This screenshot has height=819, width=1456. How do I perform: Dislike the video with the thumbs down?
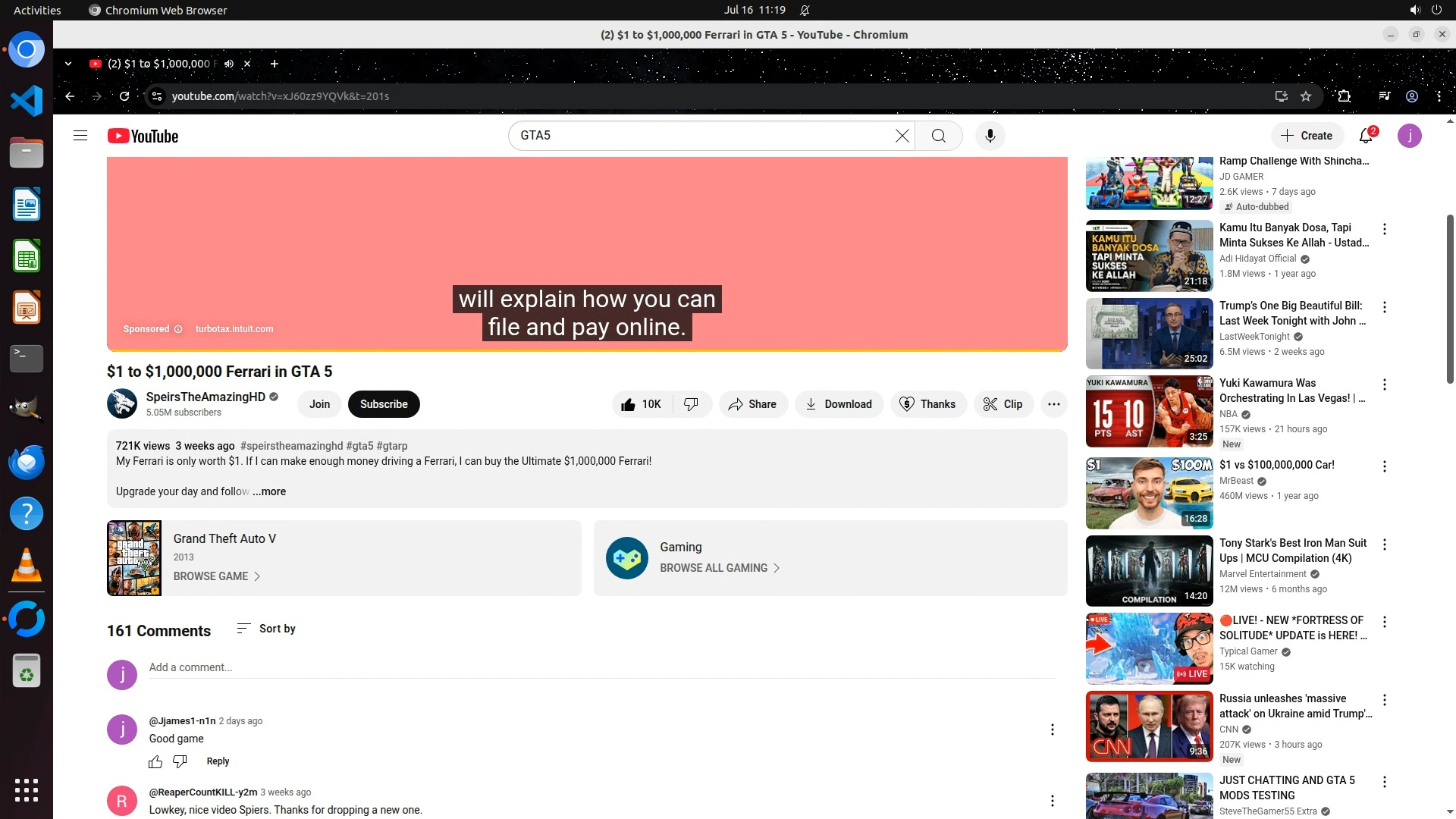coord(691,404)
